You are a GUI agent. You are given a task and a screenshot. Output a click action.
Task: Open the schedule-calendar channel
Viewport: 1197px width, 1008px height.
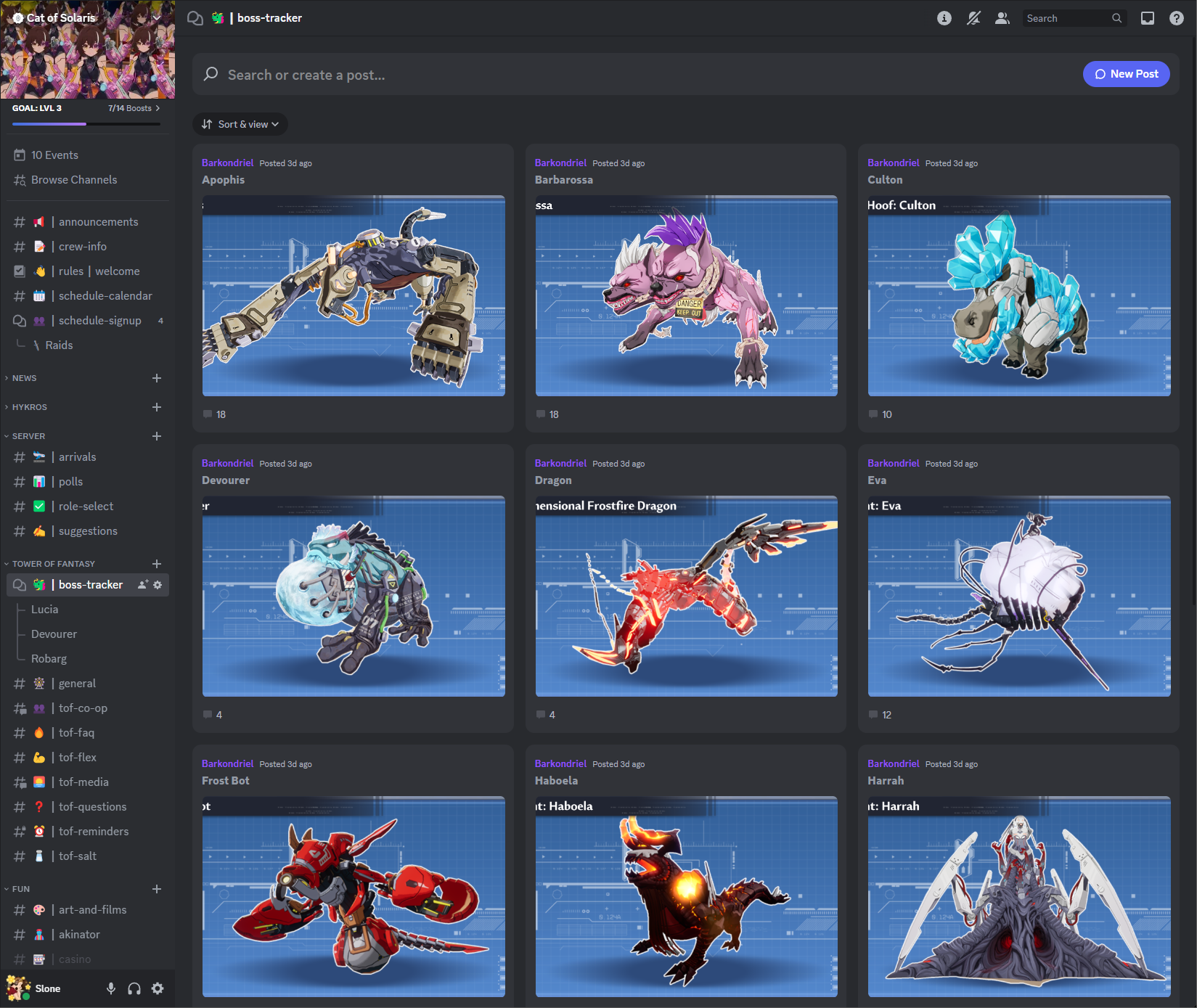click(x=88, y=296)
